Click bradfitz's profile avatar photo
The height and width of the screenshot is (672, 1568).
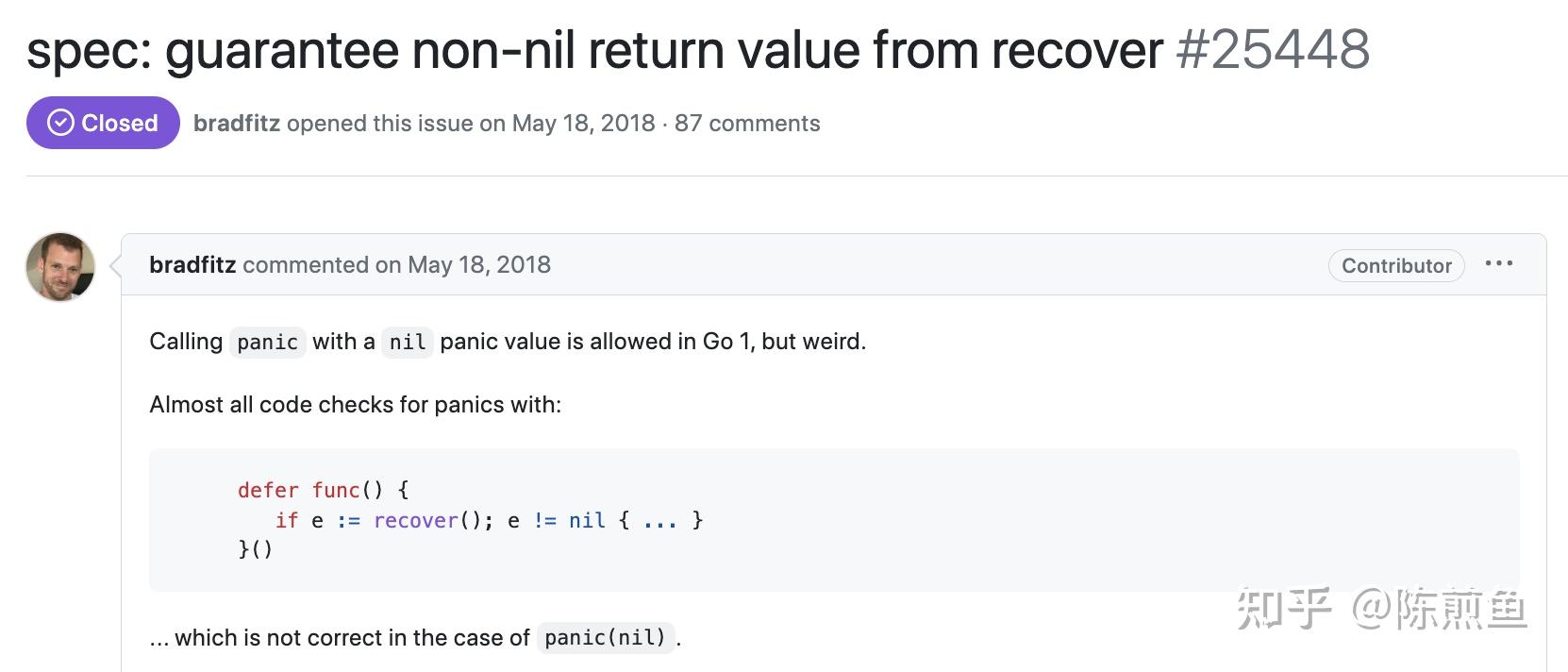click(x=60, y=267)
